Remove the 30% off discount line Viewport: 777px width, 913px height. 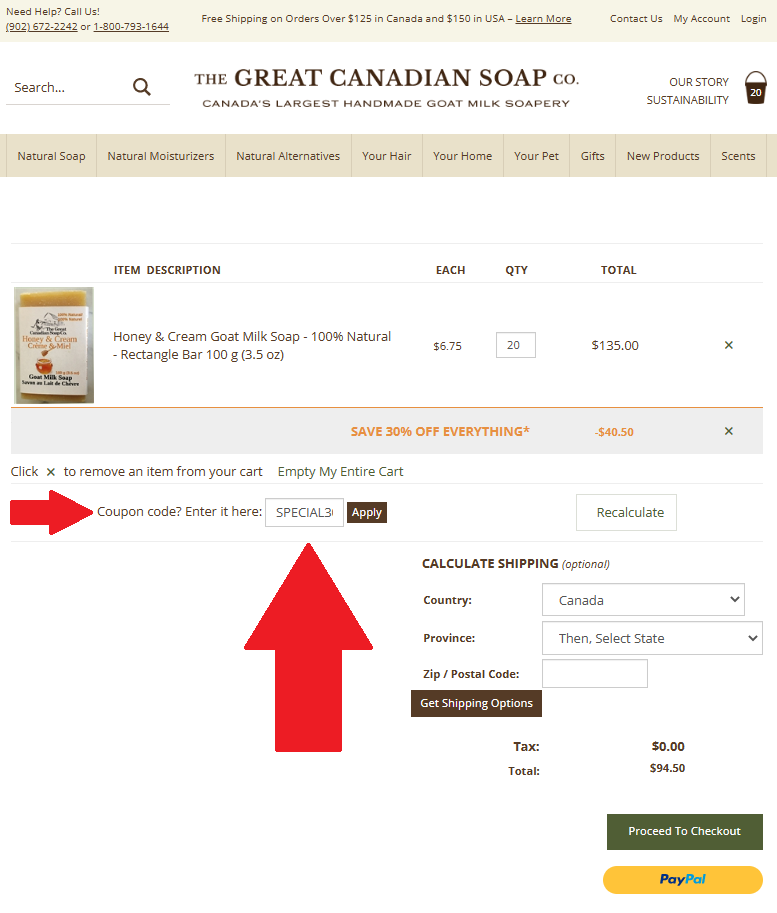[728, 431]
